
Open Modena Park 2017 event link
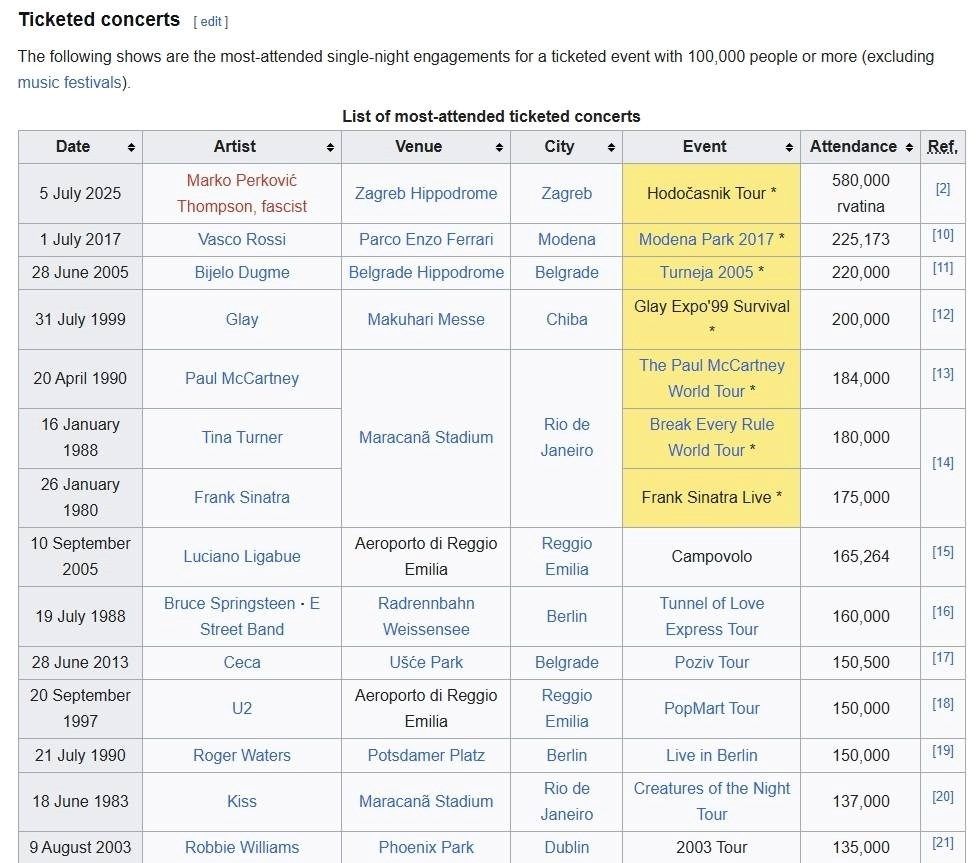[x=706, y=239]
